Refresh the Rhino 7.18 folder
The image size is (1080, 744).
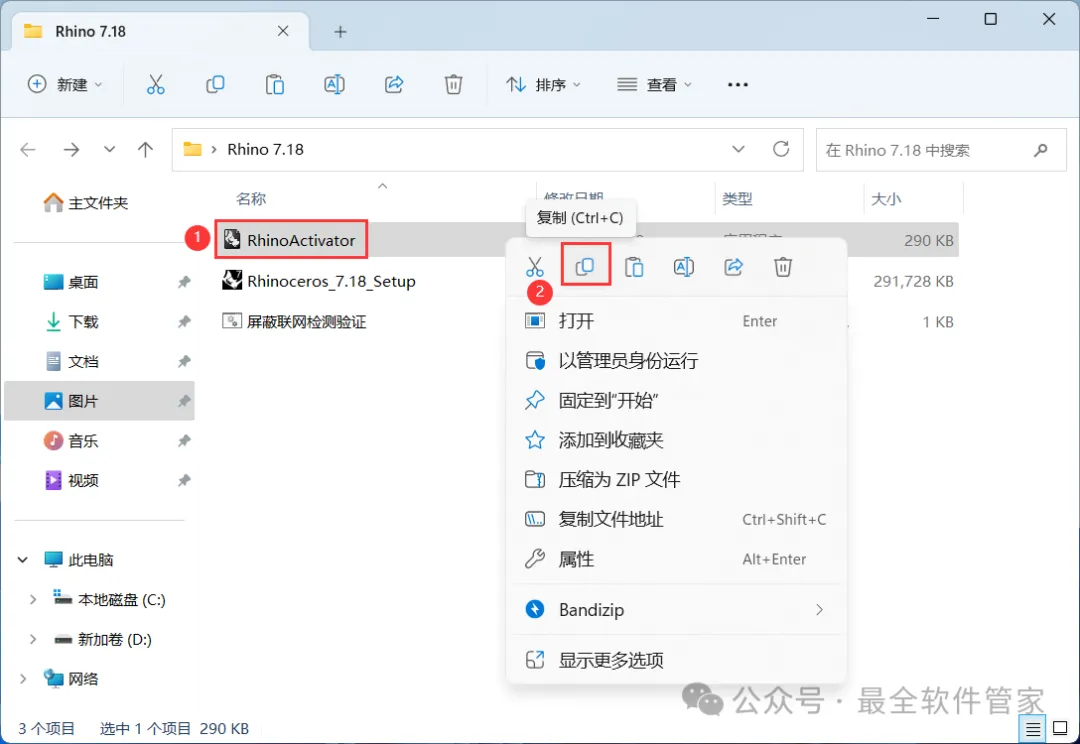click(x=781, y=149)
